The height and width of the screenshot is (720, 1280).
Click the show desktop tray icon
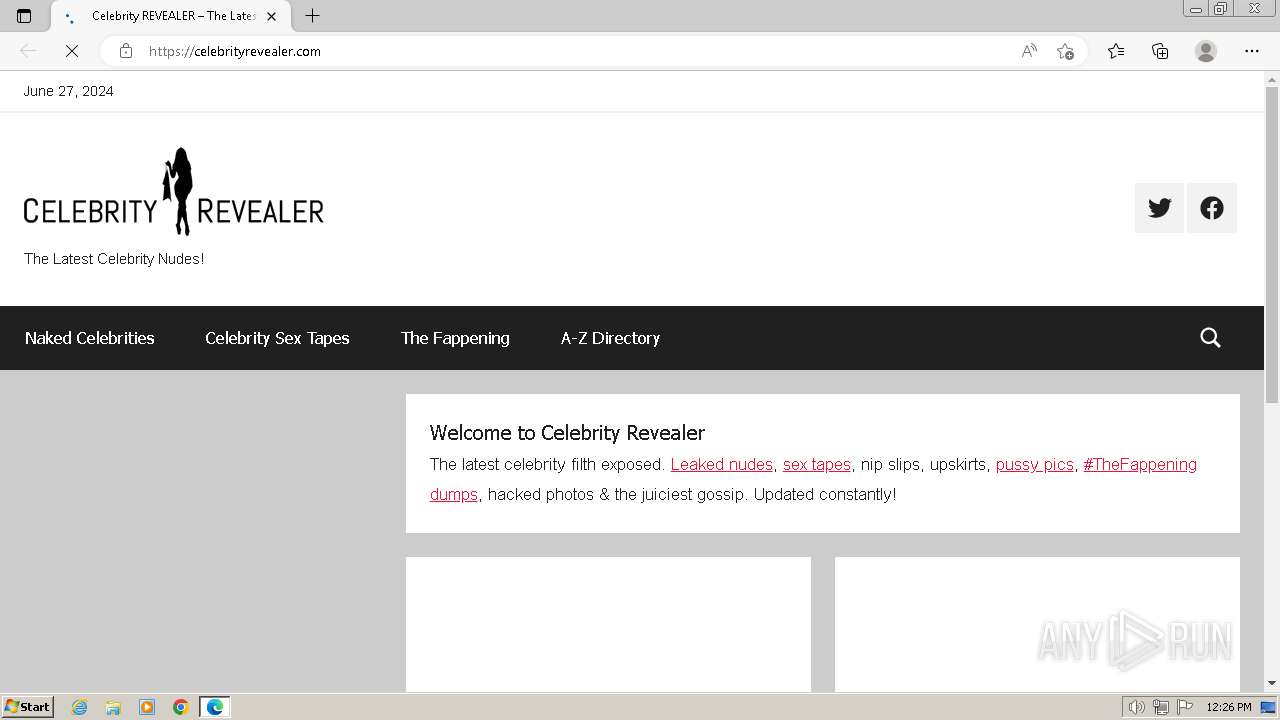[1268, 707]
